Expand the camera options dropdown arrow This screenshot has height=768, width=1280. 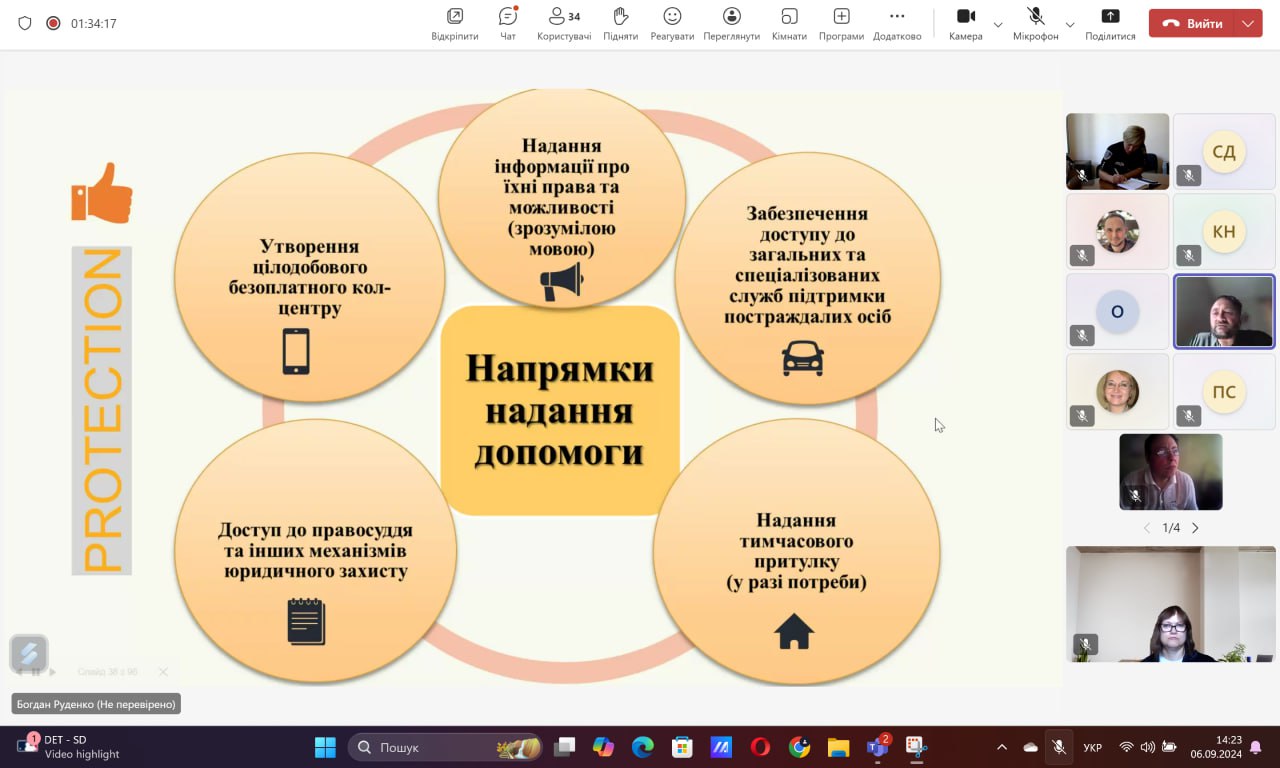tap(998, 24)
